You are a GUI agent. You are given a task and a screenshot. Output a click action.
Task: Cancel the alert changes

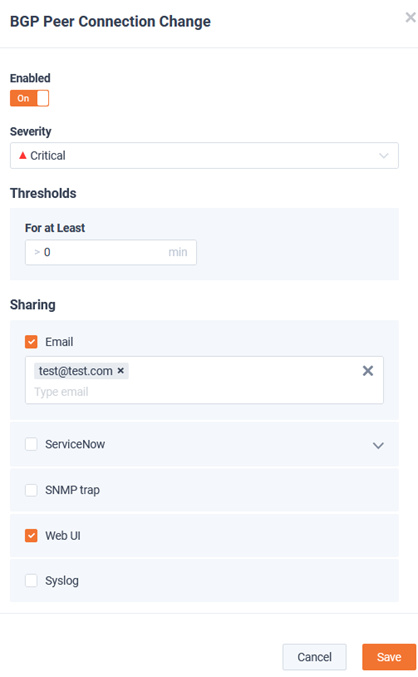click(314, 657)
